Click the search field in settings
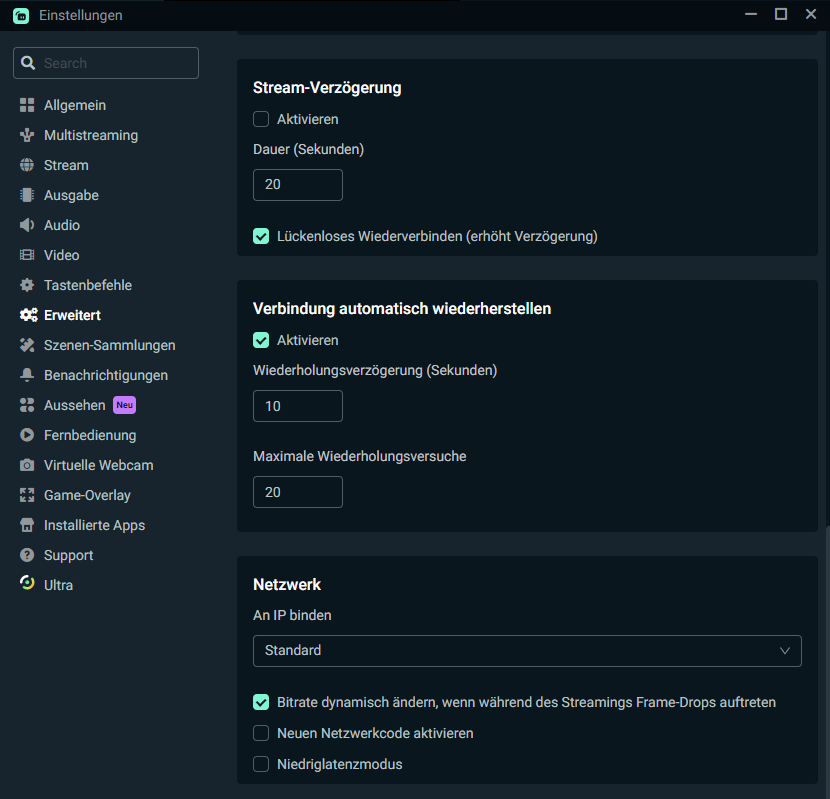This screenshot has height=799, width=830. pos(105,62)
